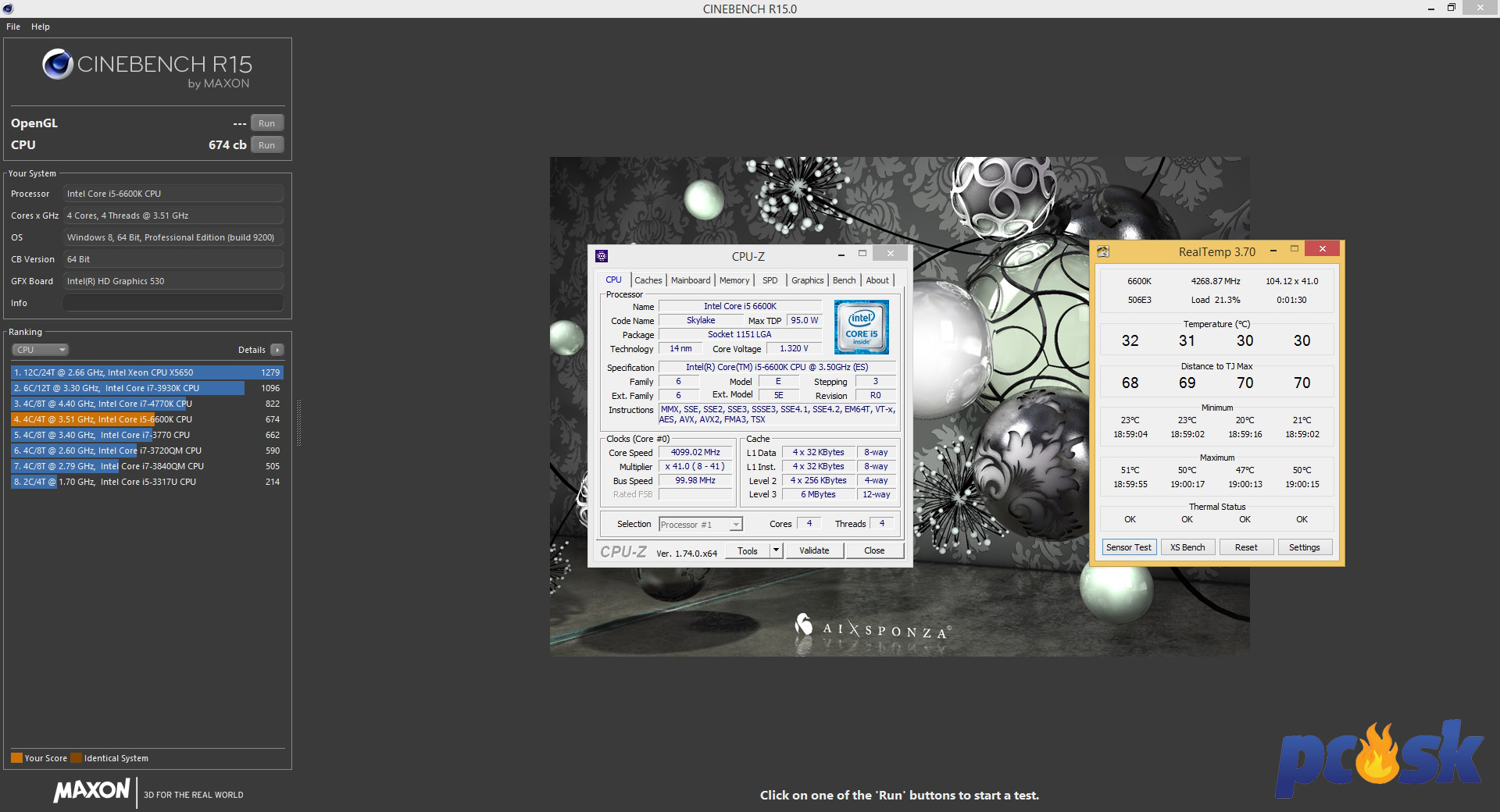Switch to the Mainboard tab in CPU-Z
Screen dimensions: 1500x812
click(x=691, y=280)
